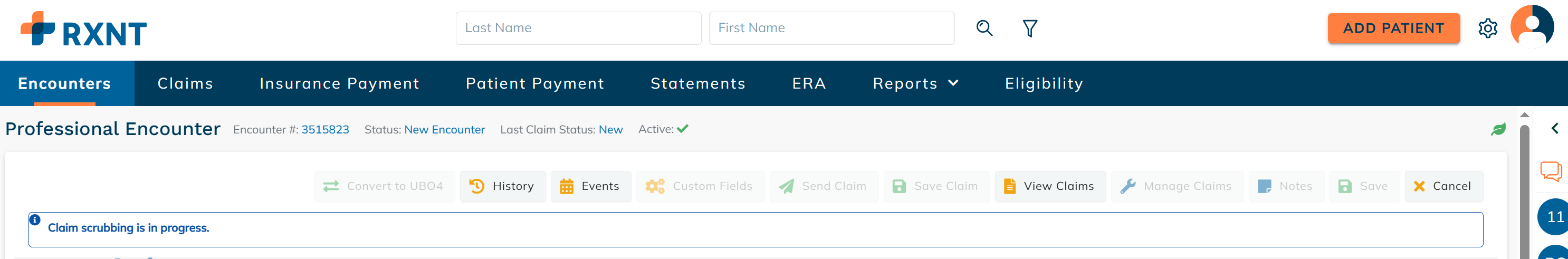Collapse the right side panel chevron

(x=1555, y=128)
